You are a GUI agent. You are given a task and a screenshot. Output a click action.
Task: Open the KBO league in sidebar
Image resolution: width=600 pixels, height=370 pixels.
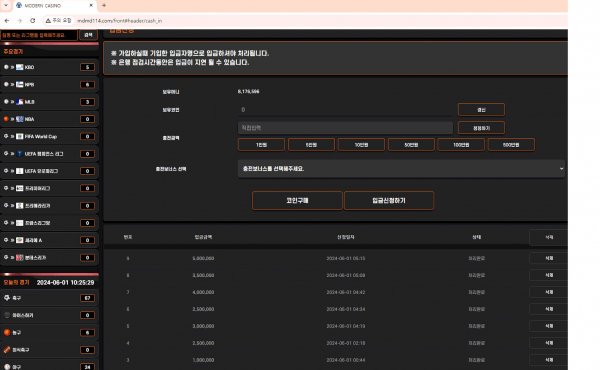point(49,67)
